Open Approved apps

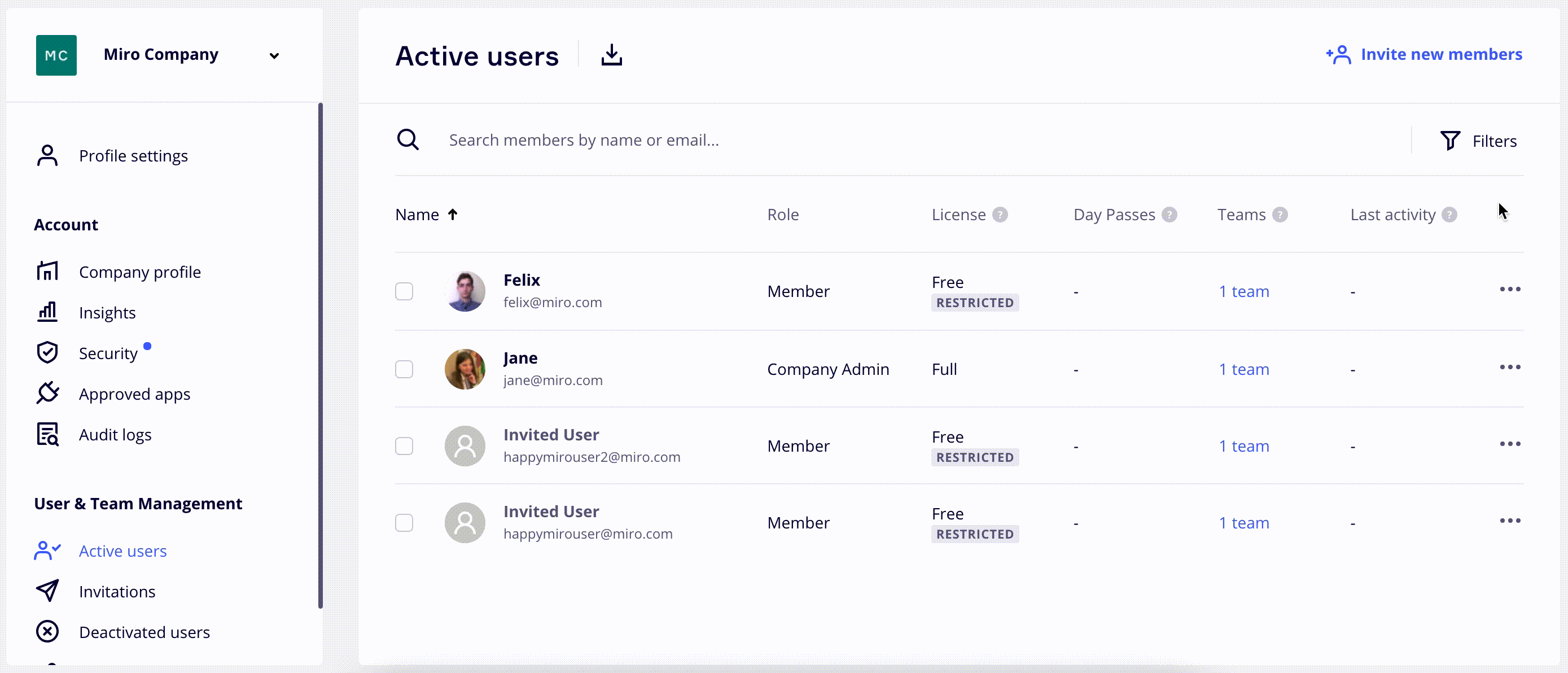(134, 394)
